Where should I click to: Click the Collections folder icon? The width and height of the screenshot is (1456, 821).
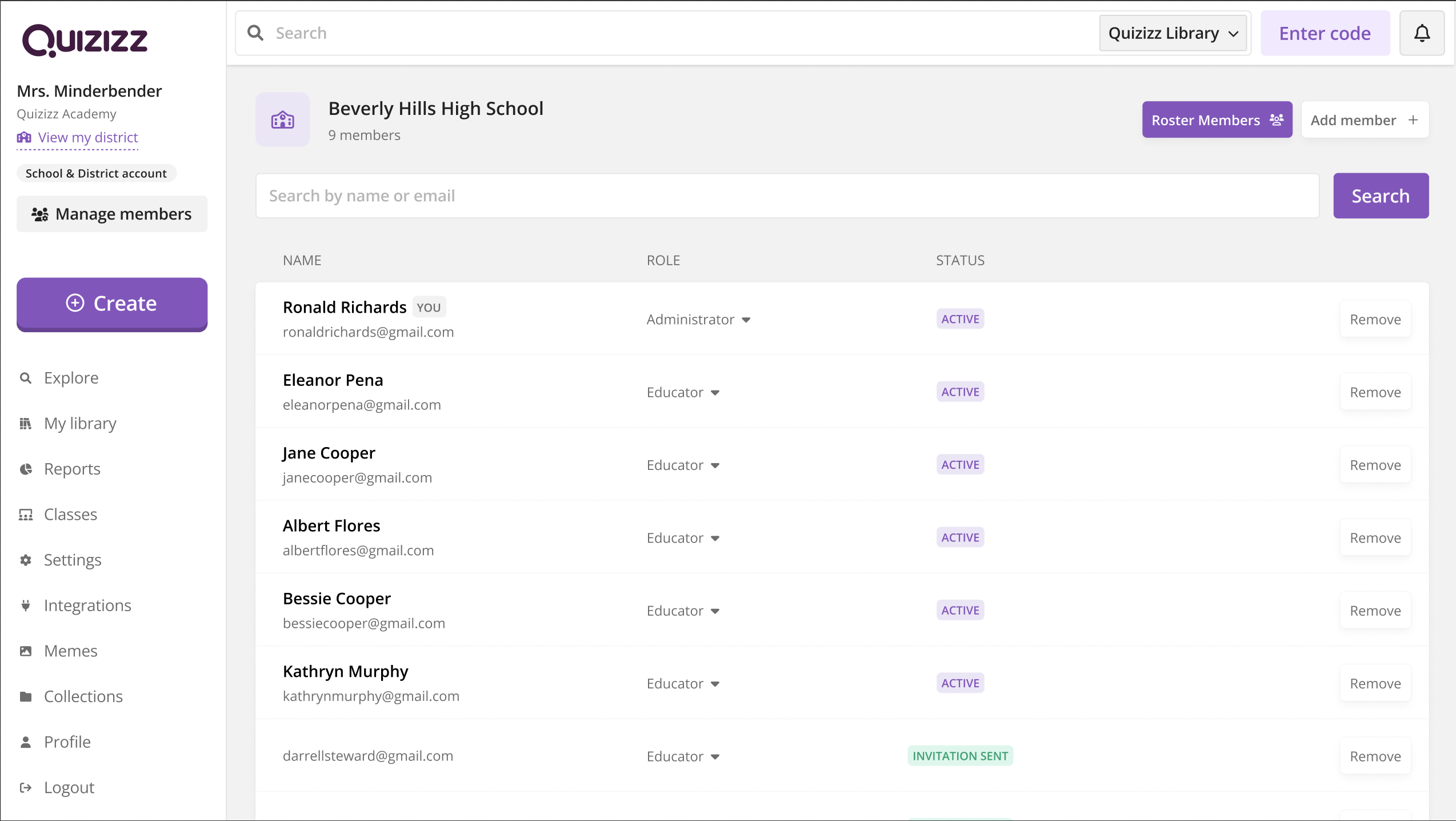click(x=26, y=696)
